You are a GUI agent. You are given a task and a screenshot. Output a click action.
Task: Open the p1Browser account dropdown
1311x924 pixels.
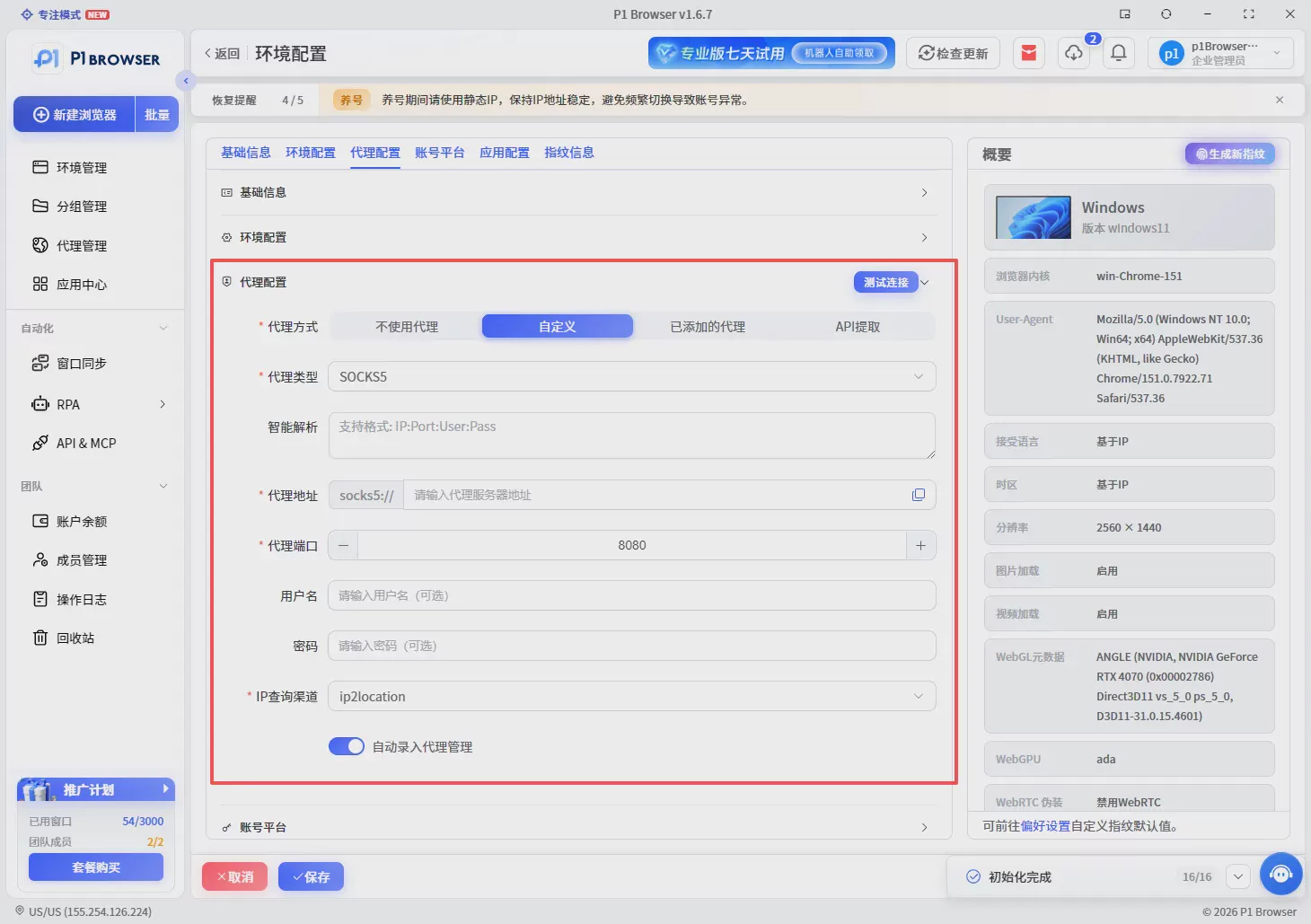click(1220, 53)
